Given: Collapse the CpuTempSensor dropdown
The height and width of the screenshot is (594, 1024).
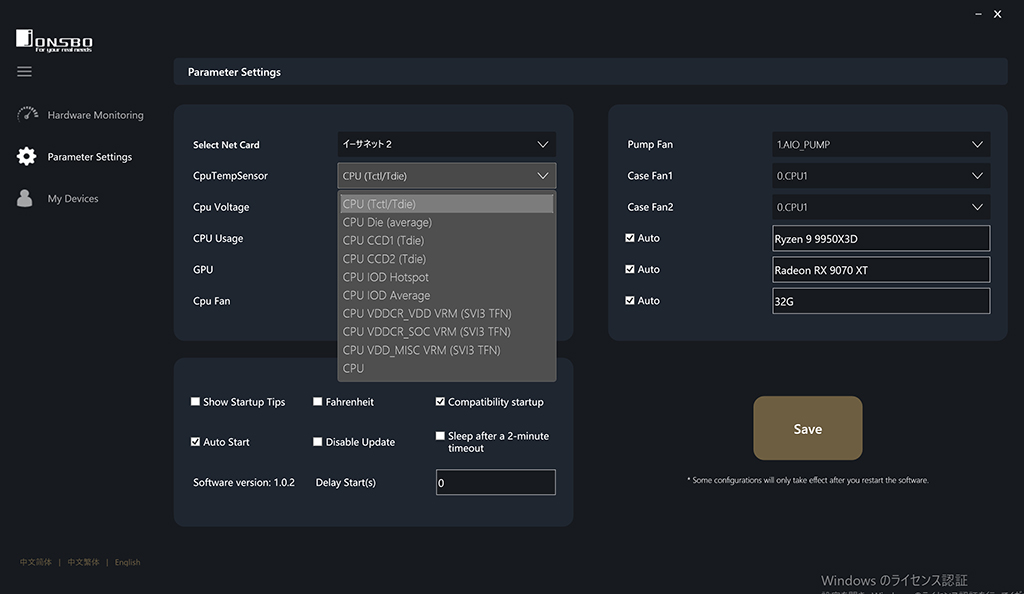Looking at the screenshot, I should (x=447, y=176).
